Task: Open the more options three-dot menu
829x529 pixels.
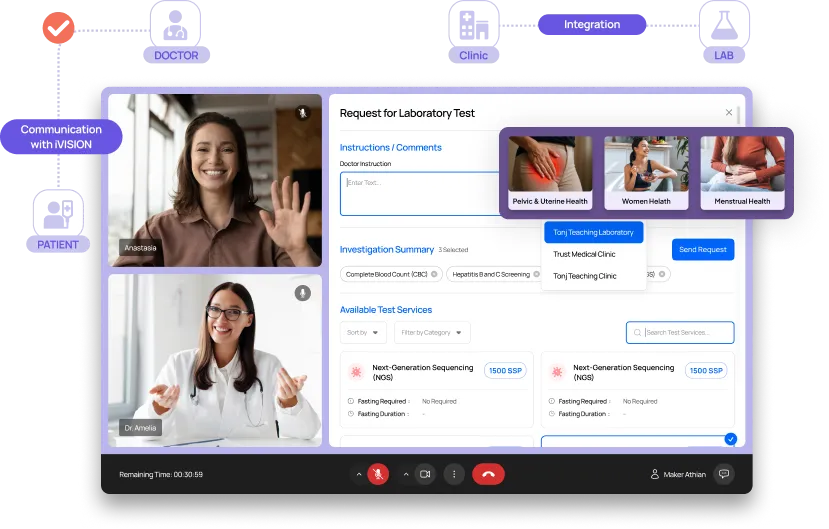Action: click(x=454, y=475)
